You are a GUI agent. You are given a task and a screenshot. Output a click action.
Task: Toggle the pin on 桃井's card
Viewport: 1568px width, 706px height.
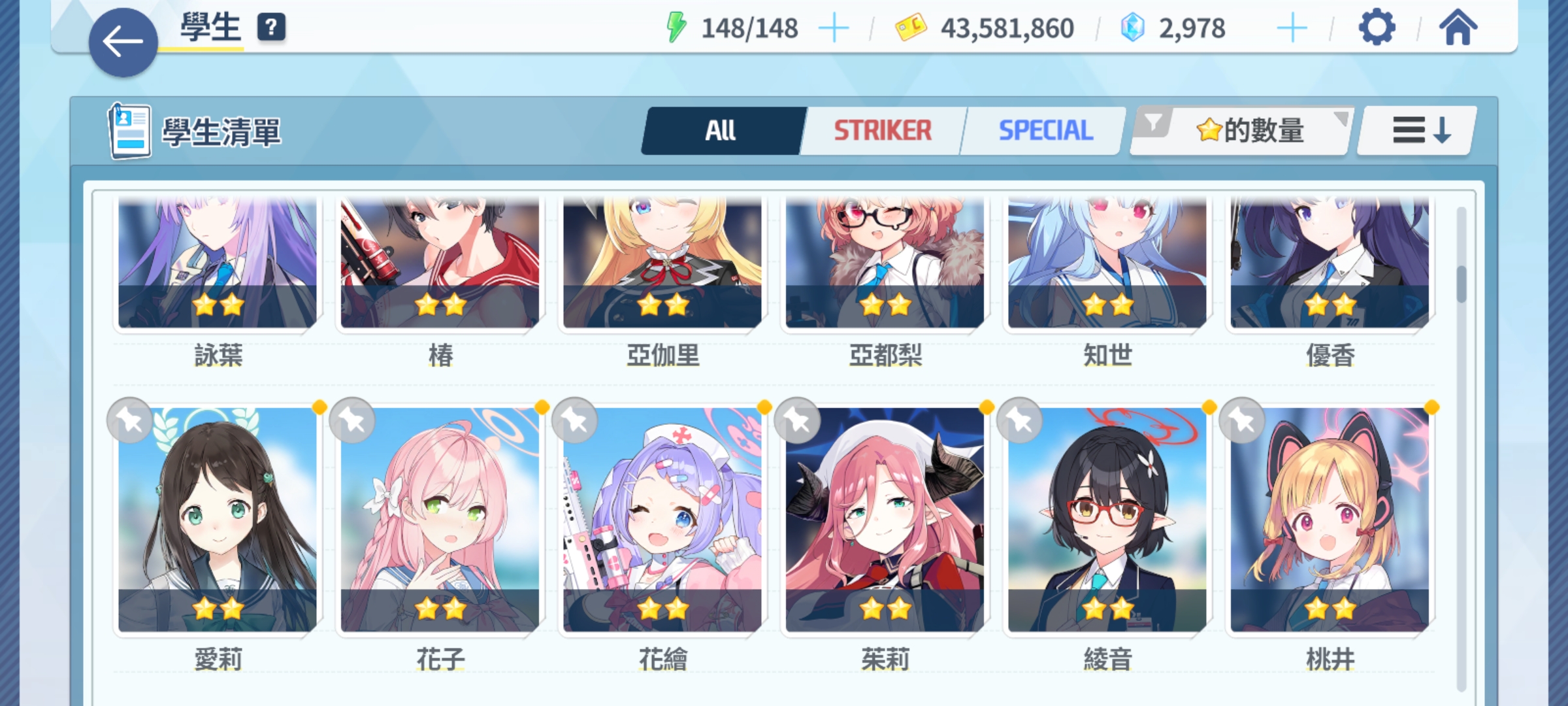[1242, 420]
